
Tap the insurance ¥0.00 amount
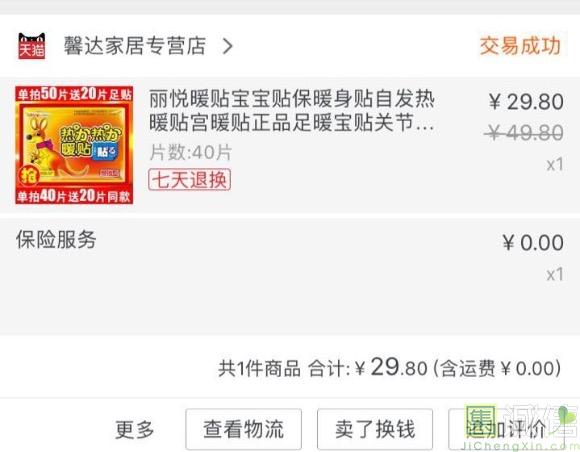pyautogui.click(x=533, y=243)
